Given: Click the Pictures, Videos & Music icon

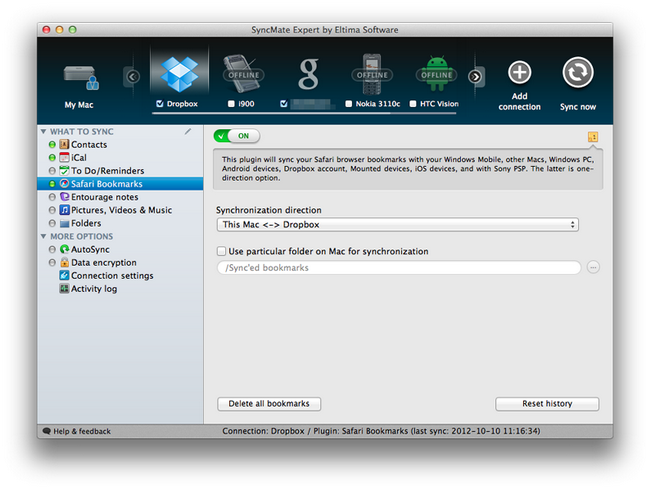Looking at the screenshot, I should coord(64,210).
